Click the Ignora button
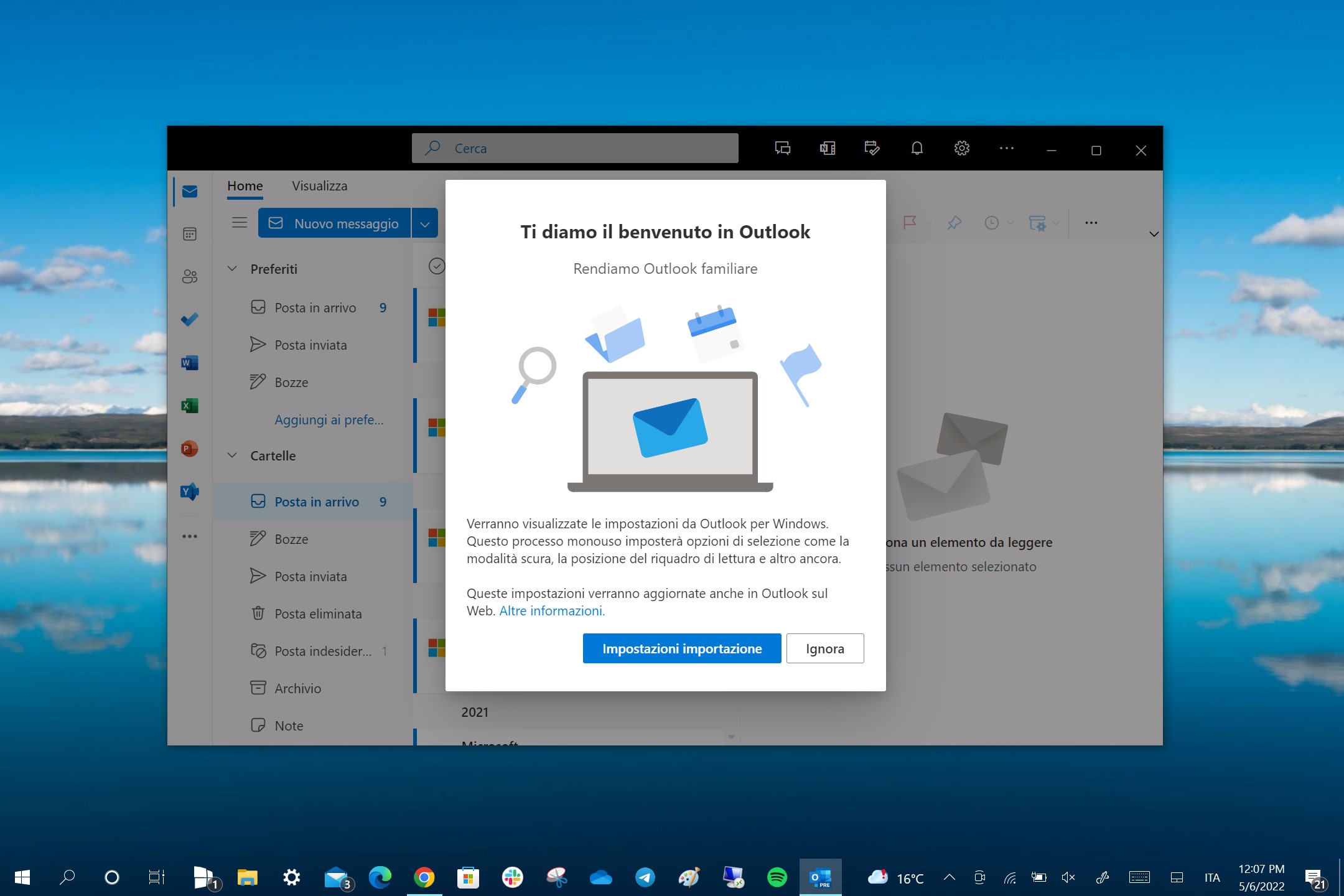The height and width of the screenshot is (896, 1344). 825,648
